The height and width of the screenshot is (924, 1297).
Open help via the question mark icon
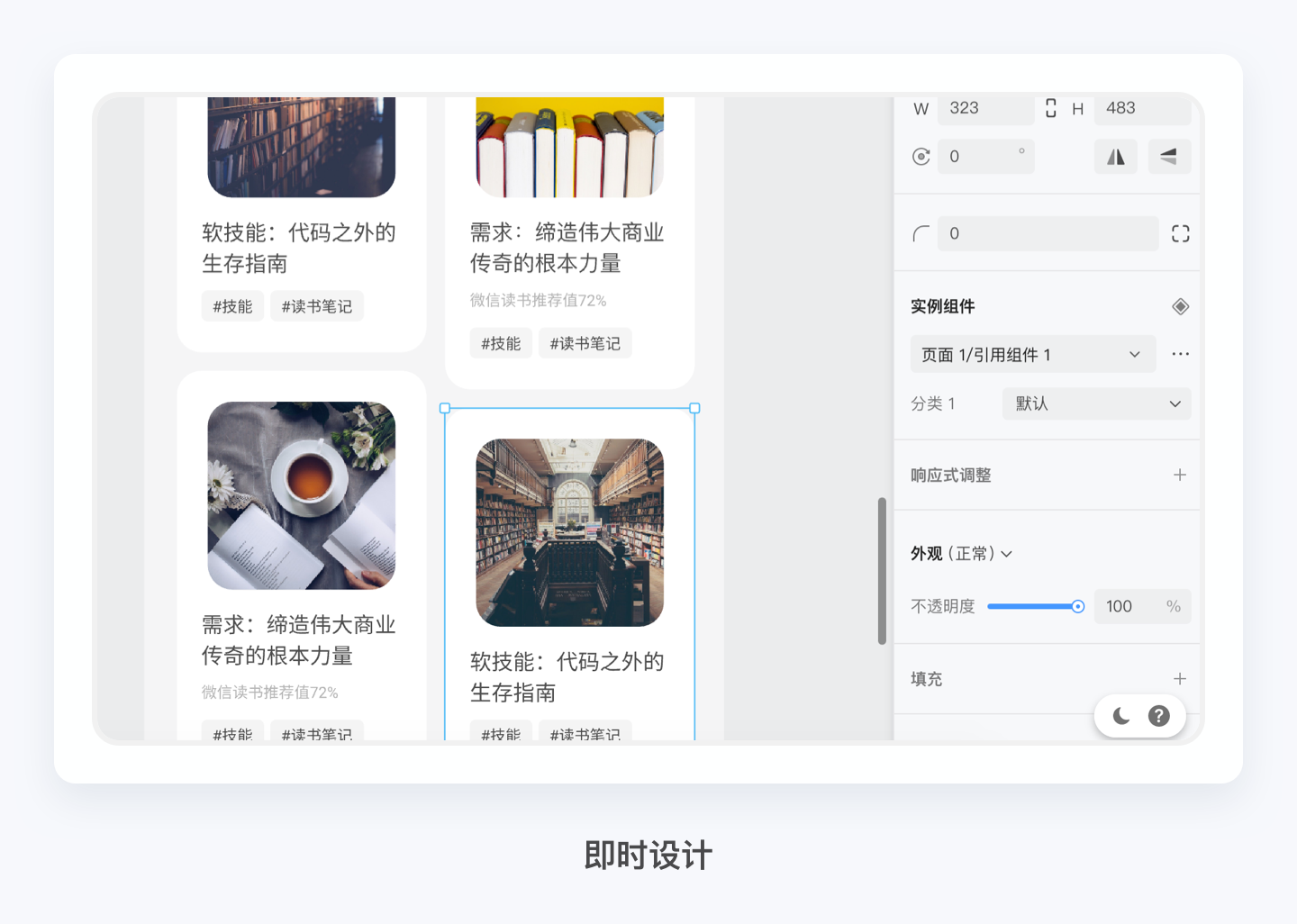(1159, 715)
